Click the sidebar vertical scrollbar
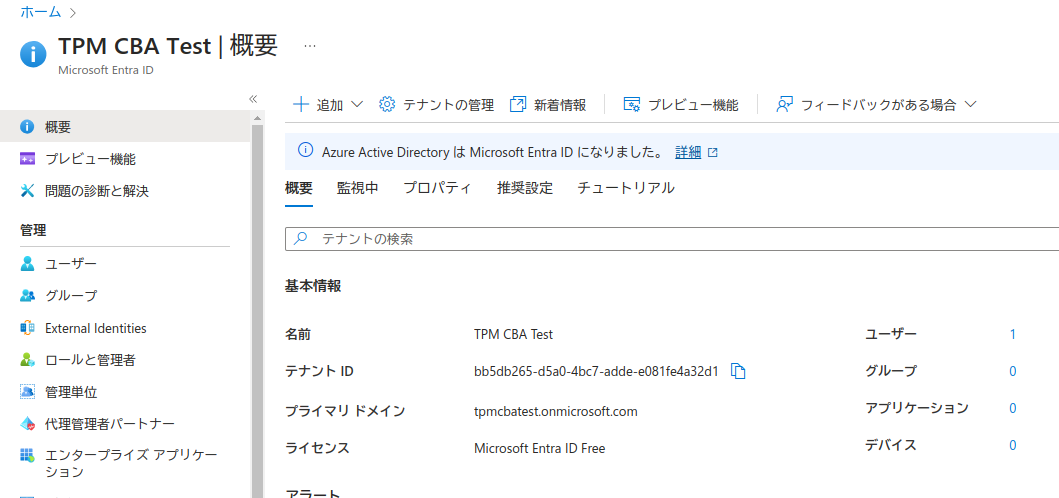Screen dimensions: 1059x498 pyautogui.click(x=257, y=300)
